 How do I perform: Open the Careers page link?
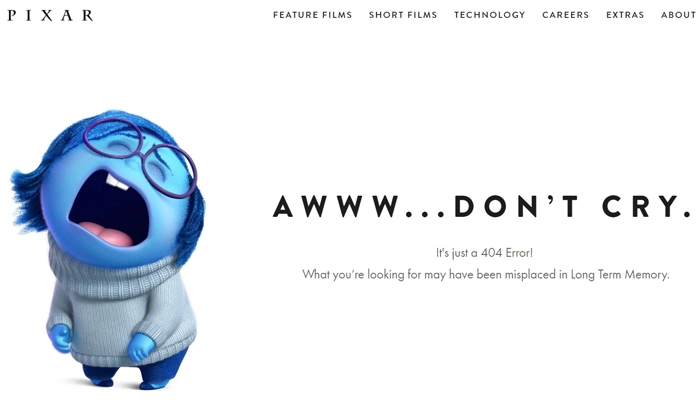(x=566, y=15)
